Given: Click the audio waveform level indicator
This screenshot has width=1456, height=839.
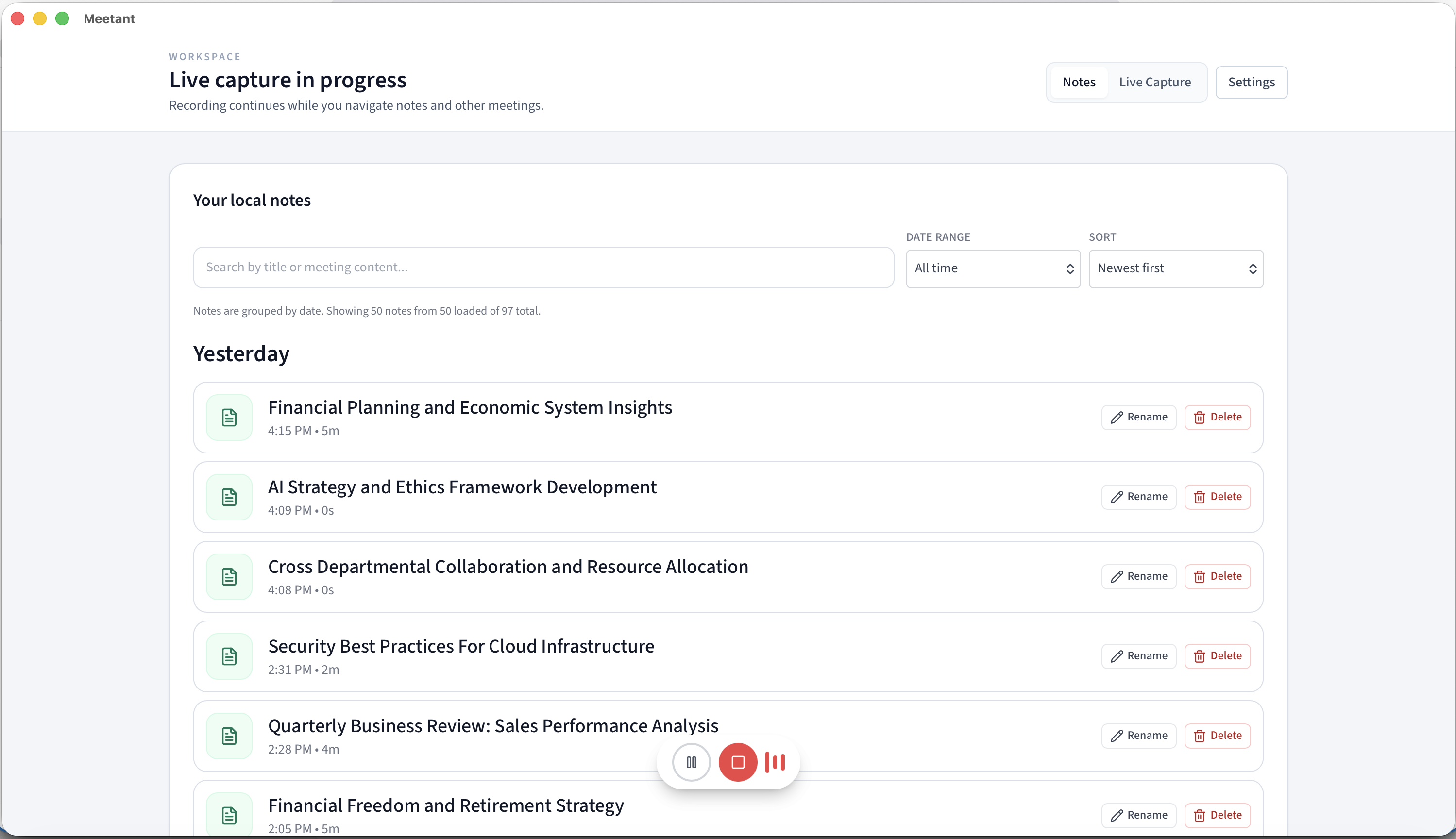Looking at the screenshot, I should tap(775, 762).
